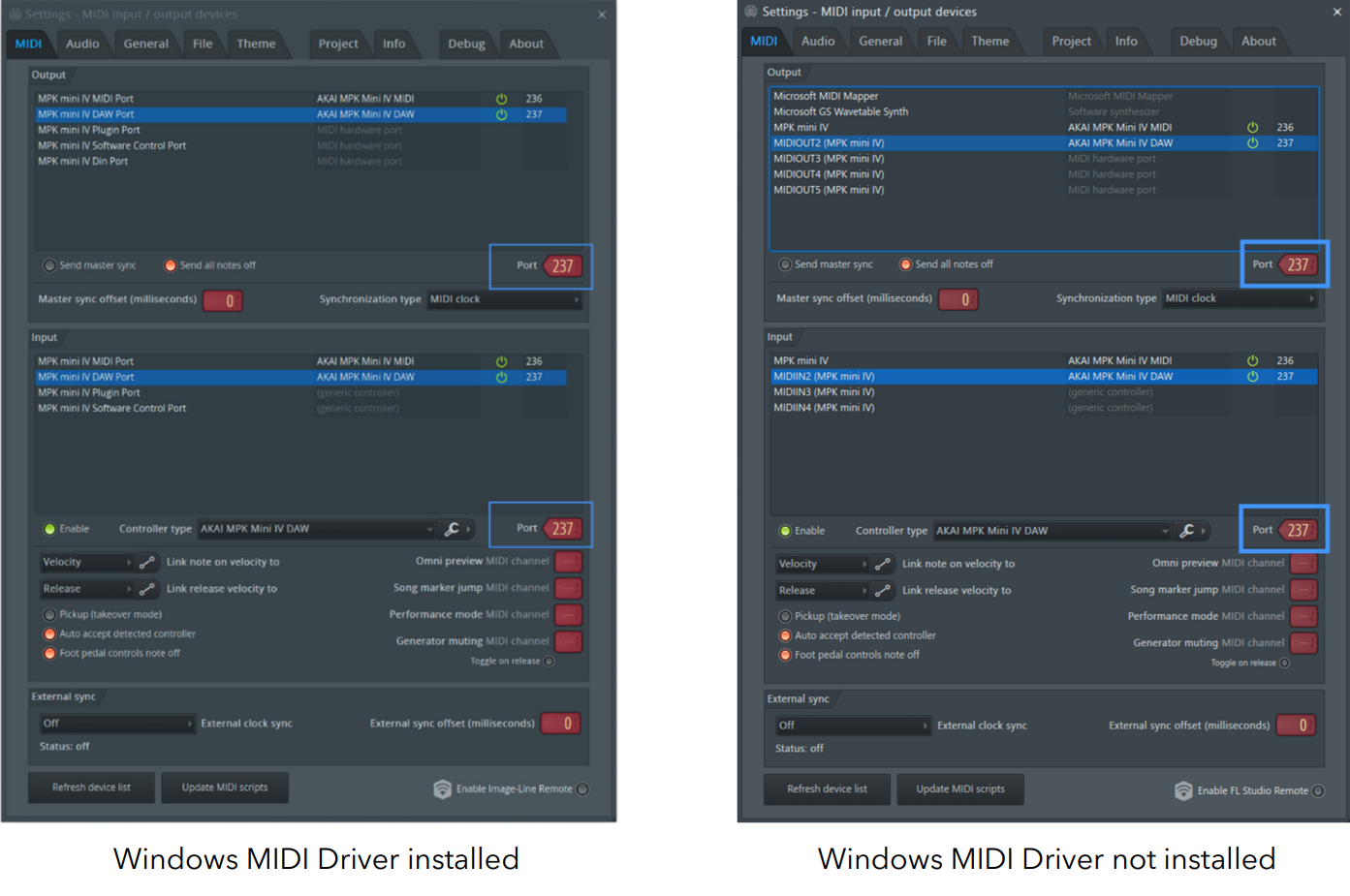Toggle Auto accept detected controller in driver-installed window
Viewport: 1350px width, 896px height.
(x=49, y=633)
